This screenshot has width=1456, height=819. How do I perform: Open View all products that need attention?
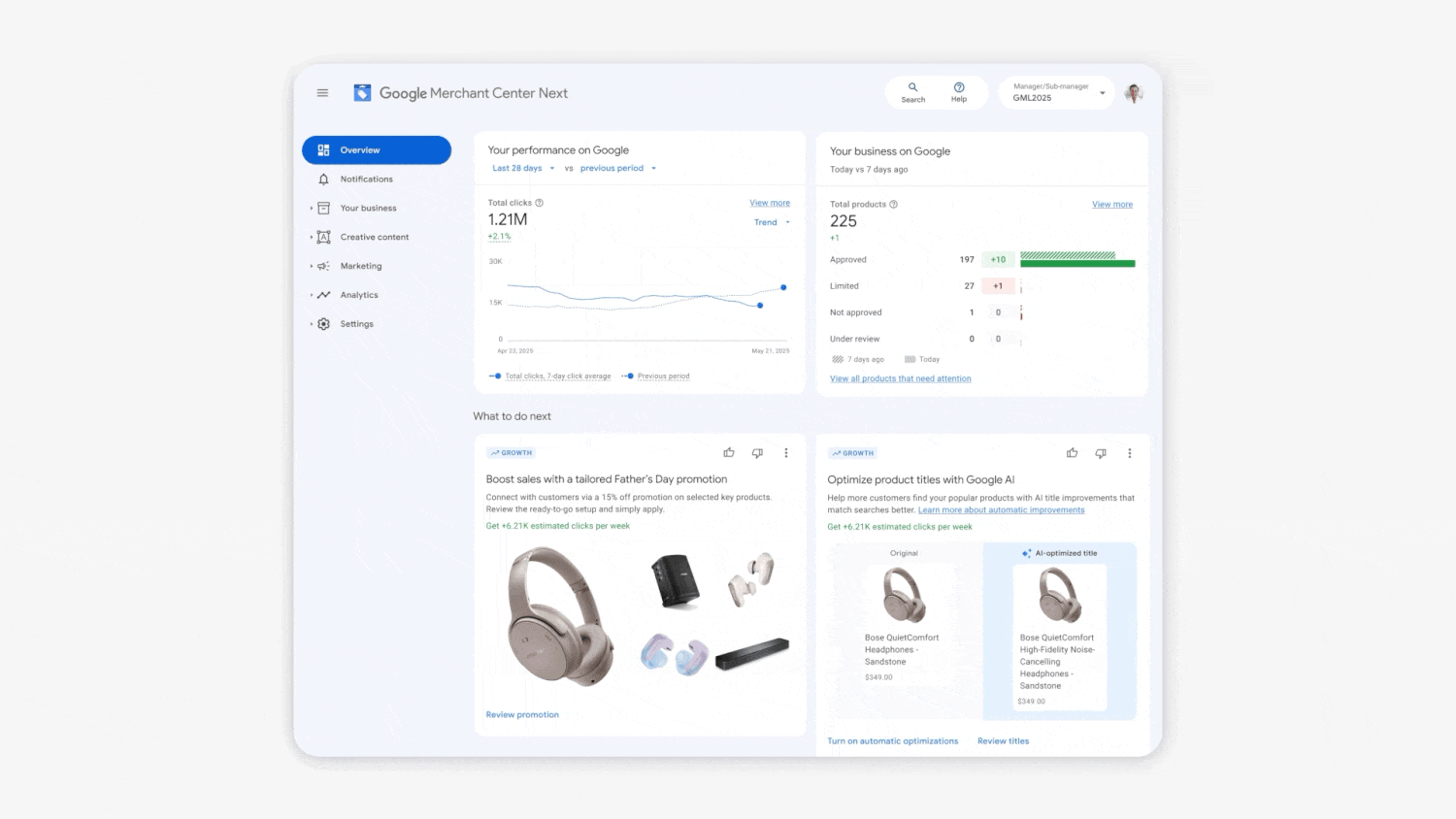click(x=900, y=378)
